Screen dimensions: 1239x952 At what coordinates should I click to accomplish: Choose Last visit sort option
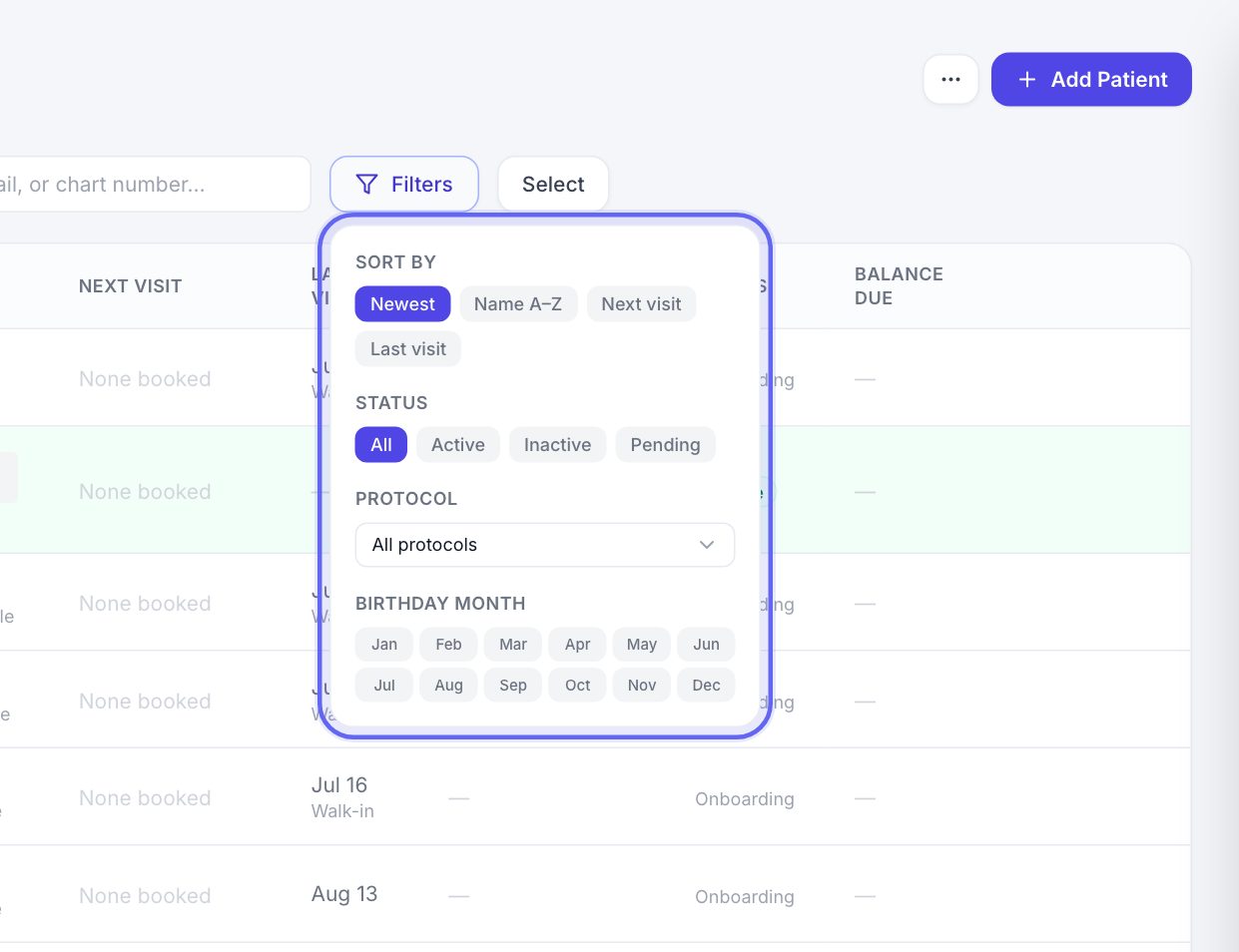408,349
